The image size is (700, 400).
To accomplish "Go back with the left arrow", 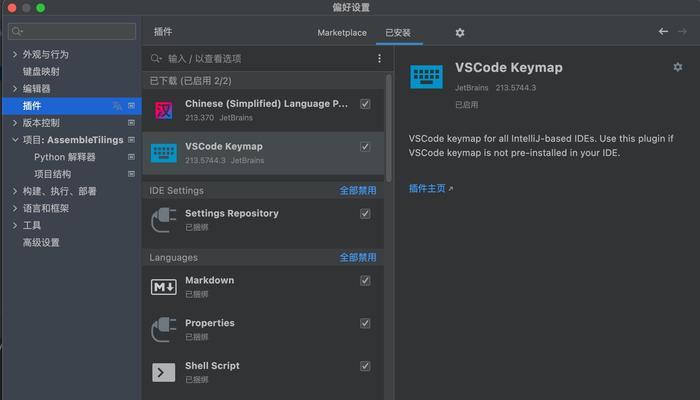I will [663, 31].
